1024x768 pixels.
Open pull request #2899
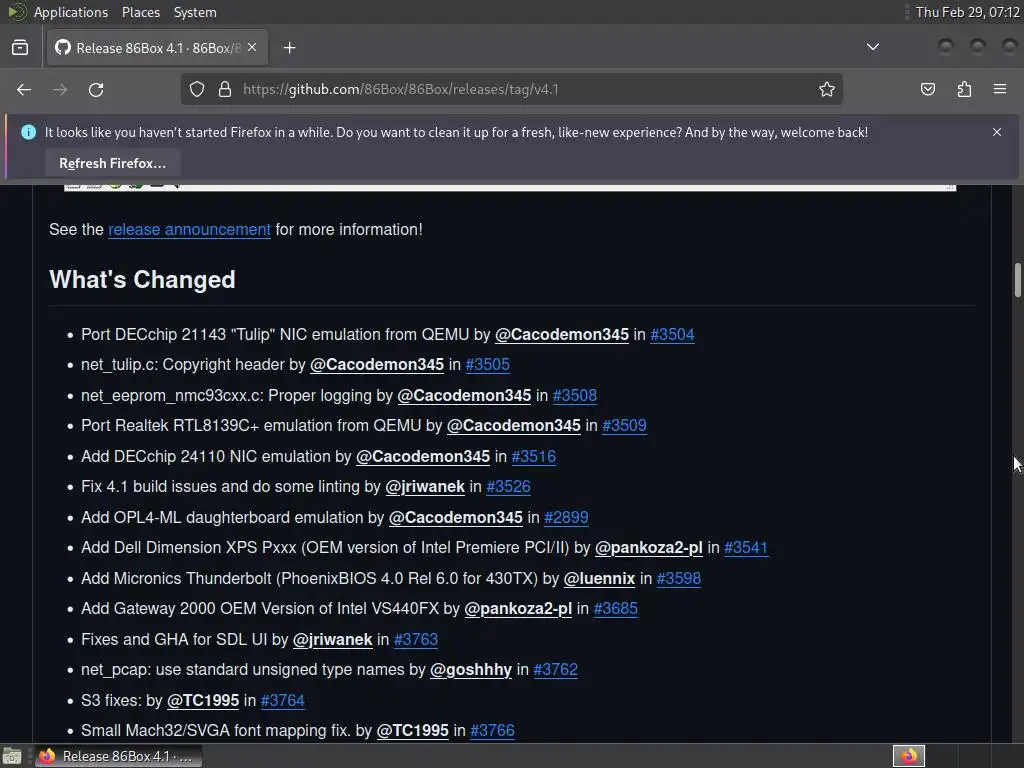pos(566,517)
